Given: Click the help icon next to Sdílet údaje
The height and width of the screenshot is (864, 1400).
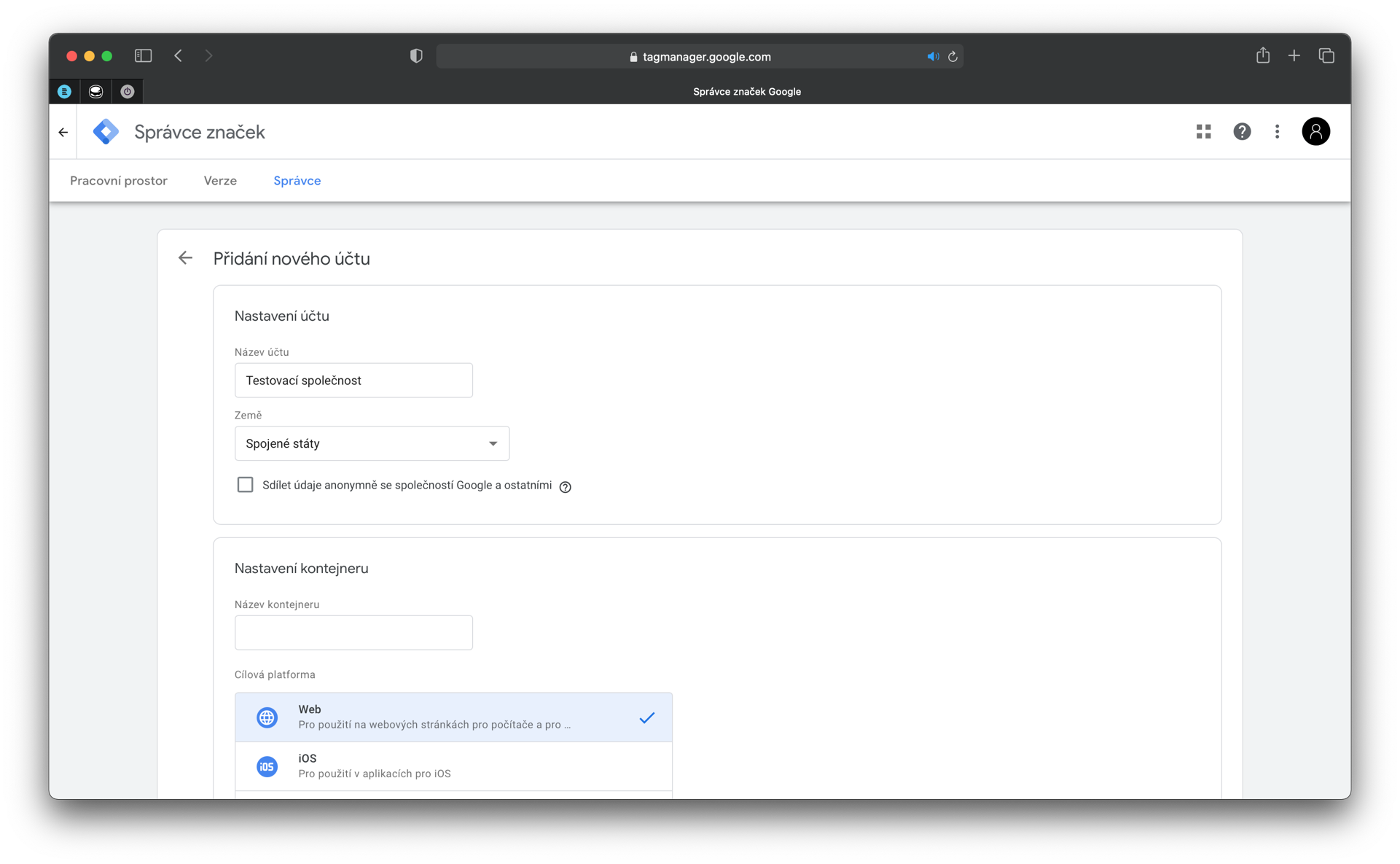Looking at the screenshot, I should 565,486.
